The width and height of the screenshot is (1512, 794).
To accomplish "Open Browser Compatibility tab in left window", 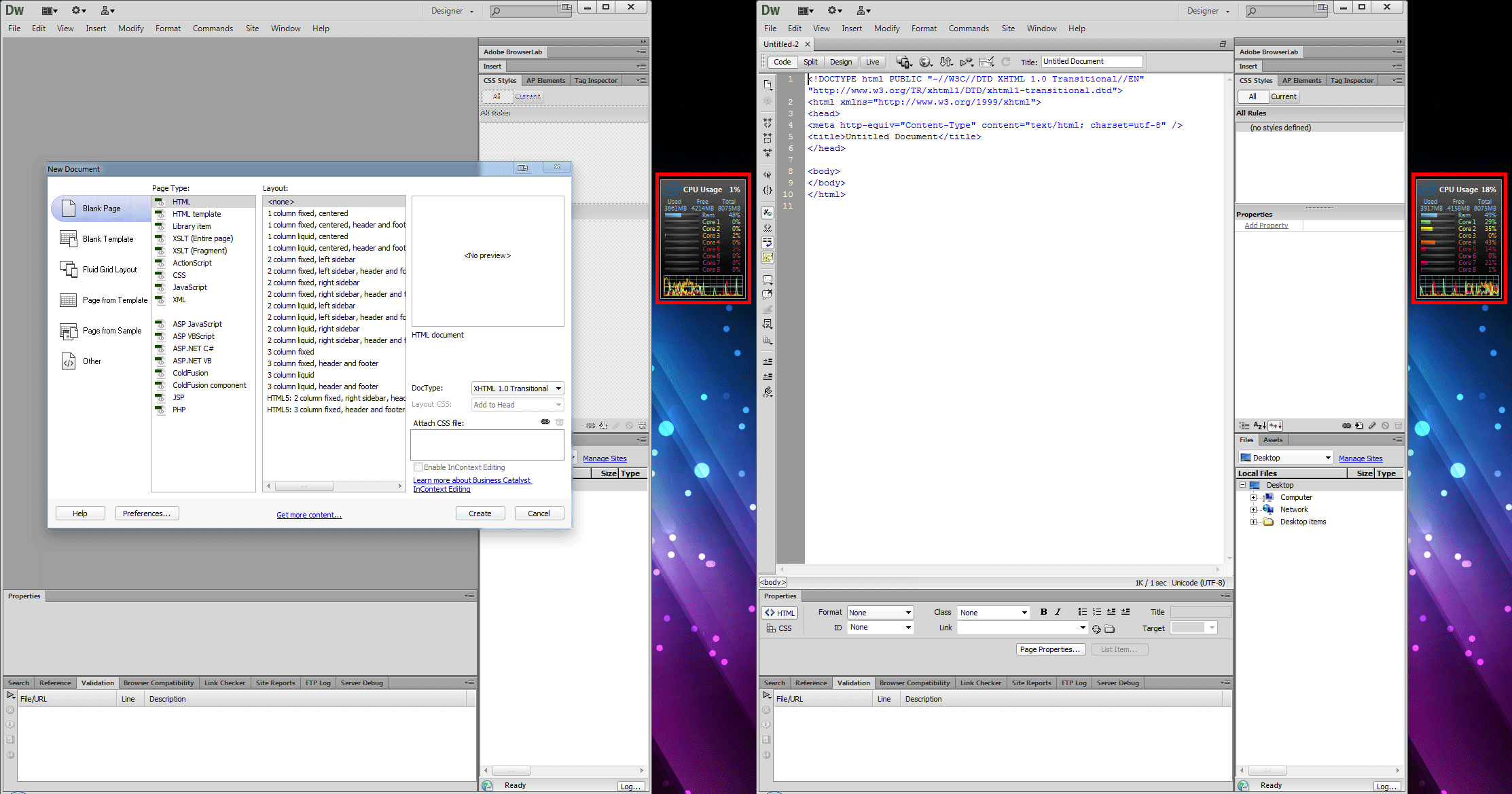I will [x=158, y=683].
